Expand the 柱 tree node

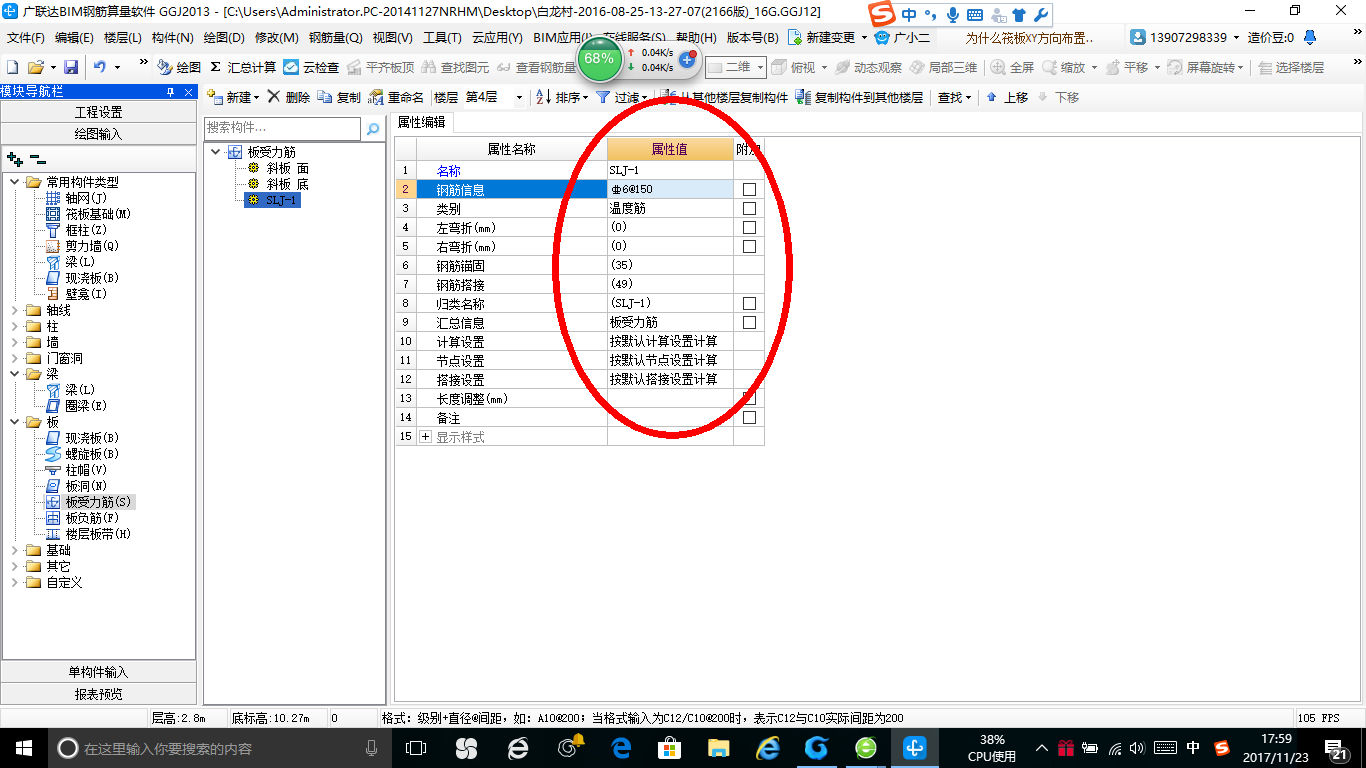pos(15,326)
